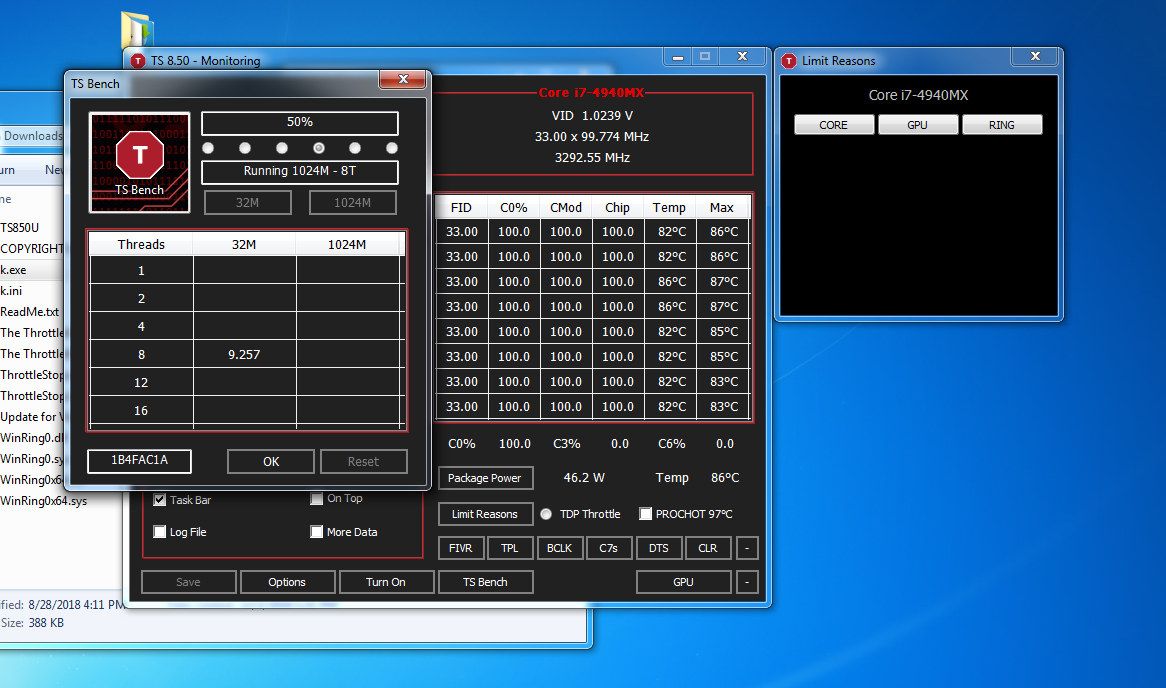
Task: Click the 1024M column header in results table
Action: click(x=347, y=245)
